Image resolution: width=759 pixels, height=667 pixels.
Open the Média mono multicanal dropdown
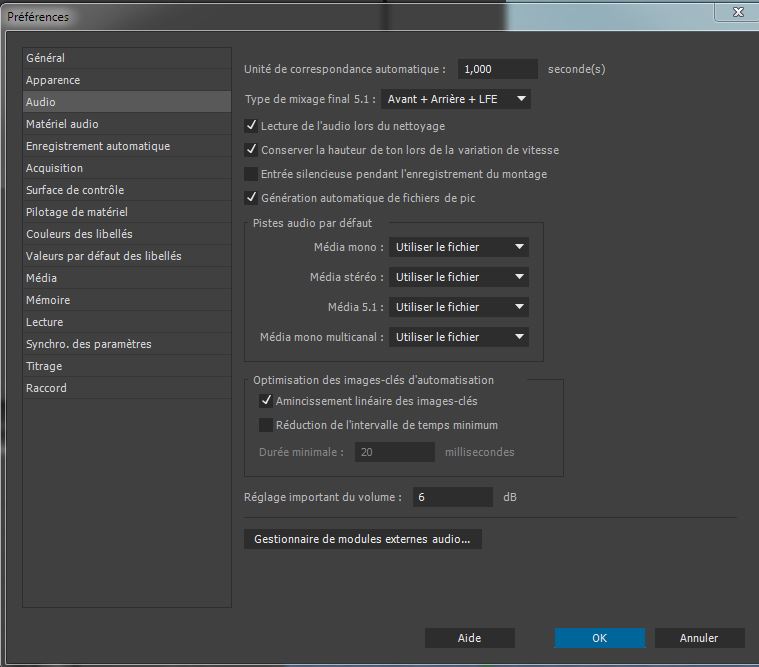tap(459, 337)
